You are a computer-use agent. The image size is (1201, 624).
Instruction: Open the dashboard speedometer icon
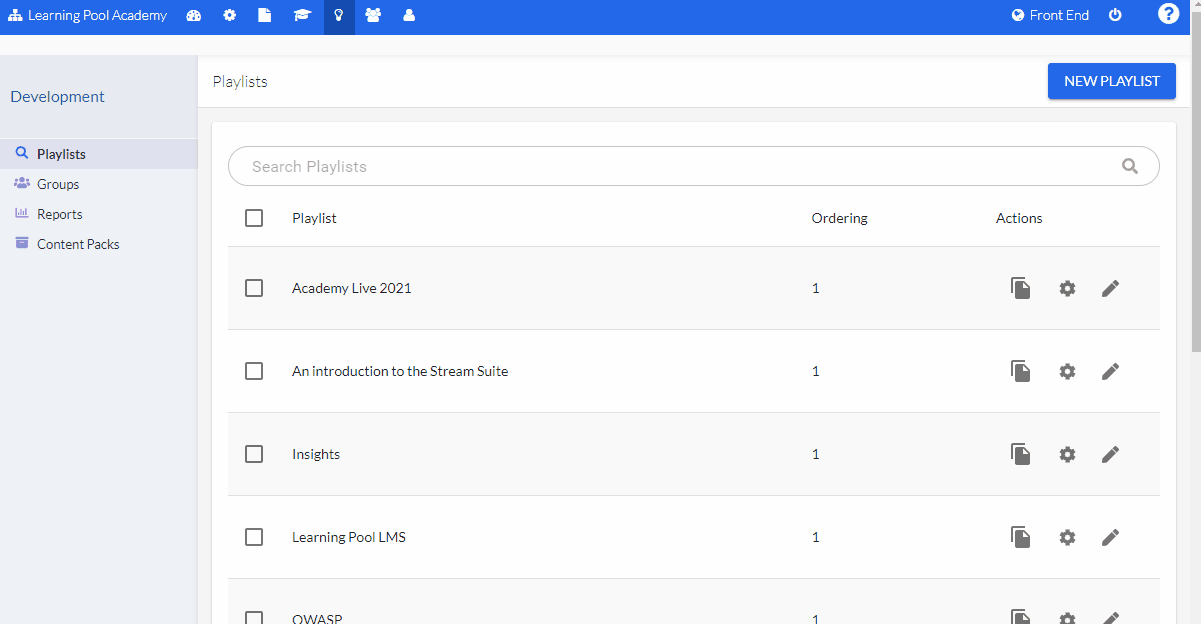[194, 16]
